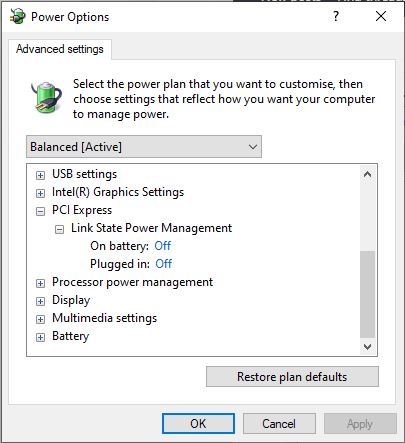Open help with the question mark button
The width and height of the screenshot is (405, 443).
(336, 16)
